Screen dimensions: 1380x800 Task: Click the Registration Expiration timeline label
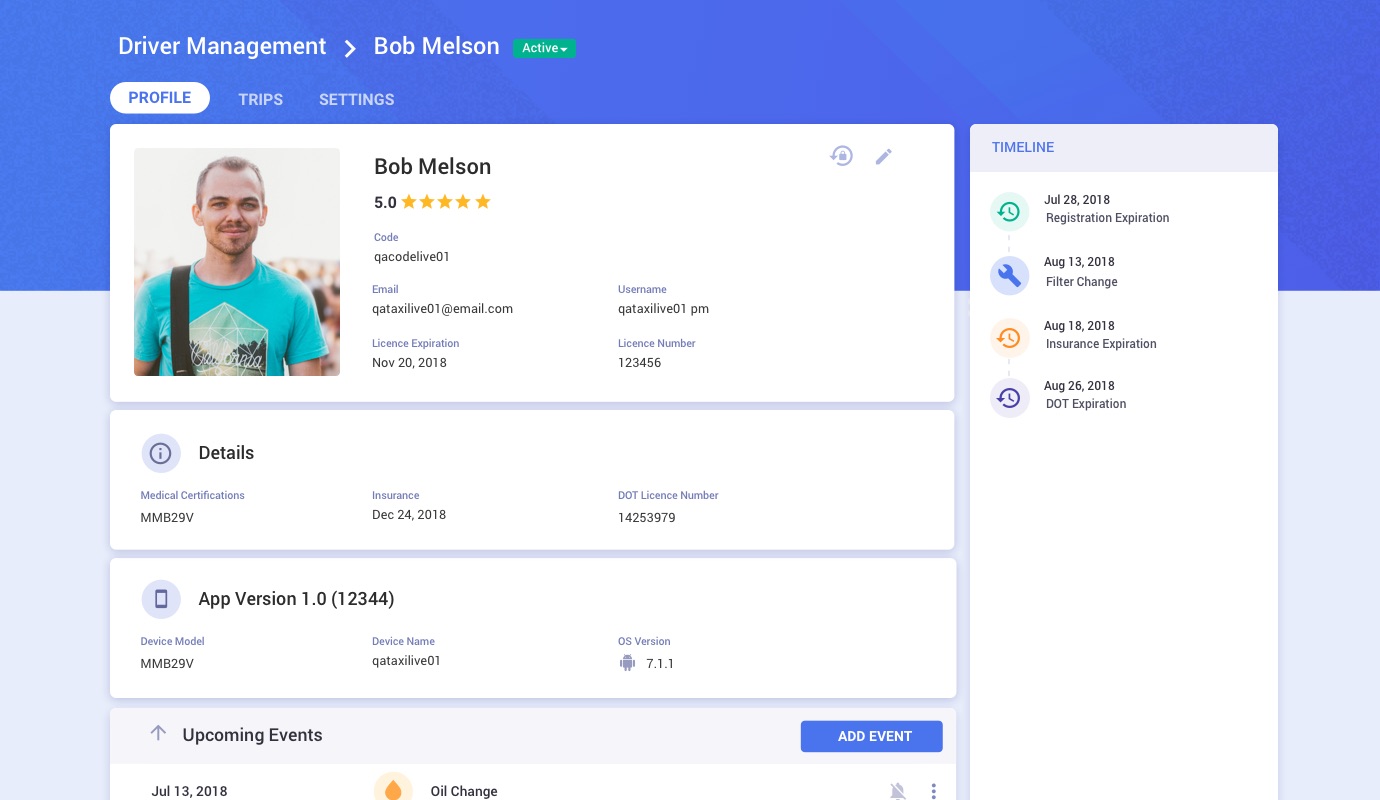1107,218
